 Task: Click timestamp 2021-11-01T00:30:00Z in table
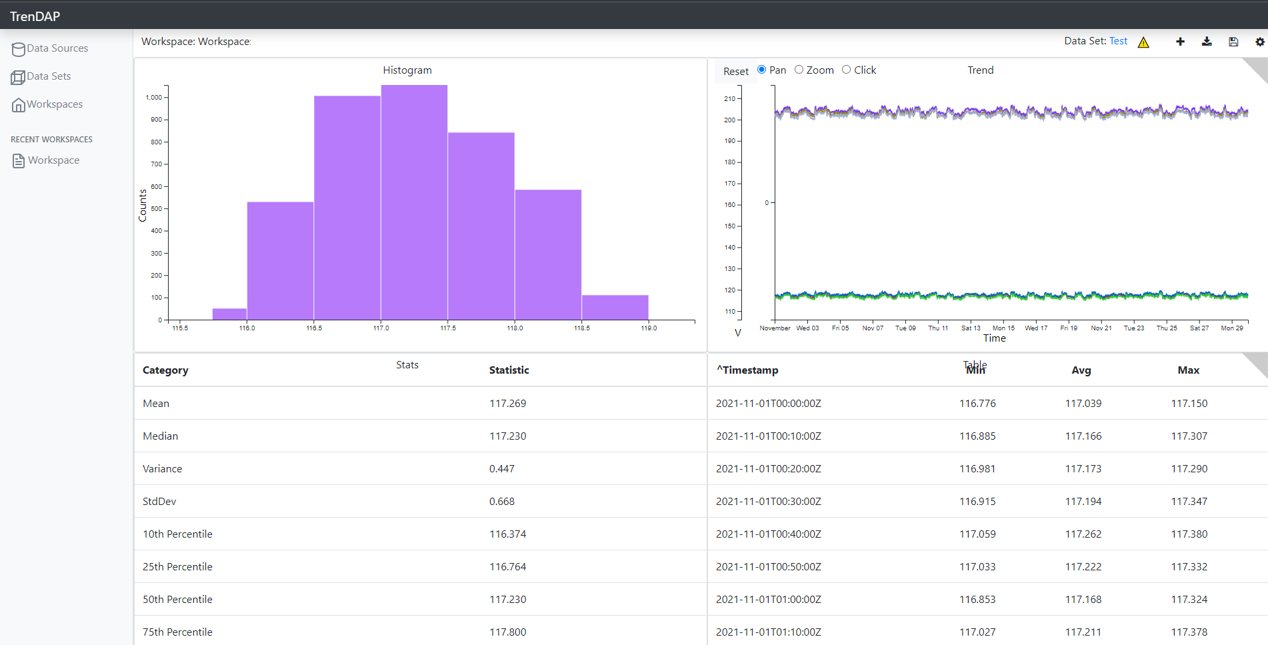[x=769, y=502]
